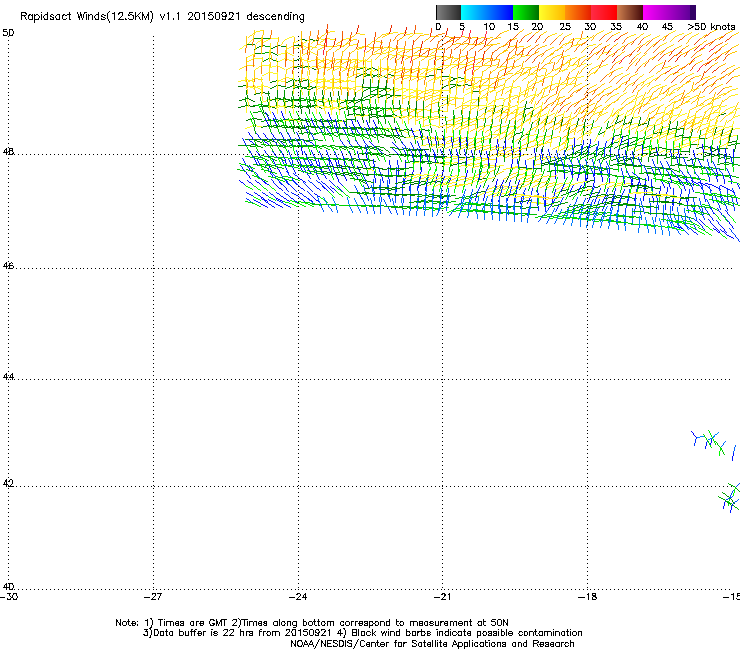The image size is (740, 650).
Task: Click the brown 35-40 knots color segment
Action: pos(630,12)
